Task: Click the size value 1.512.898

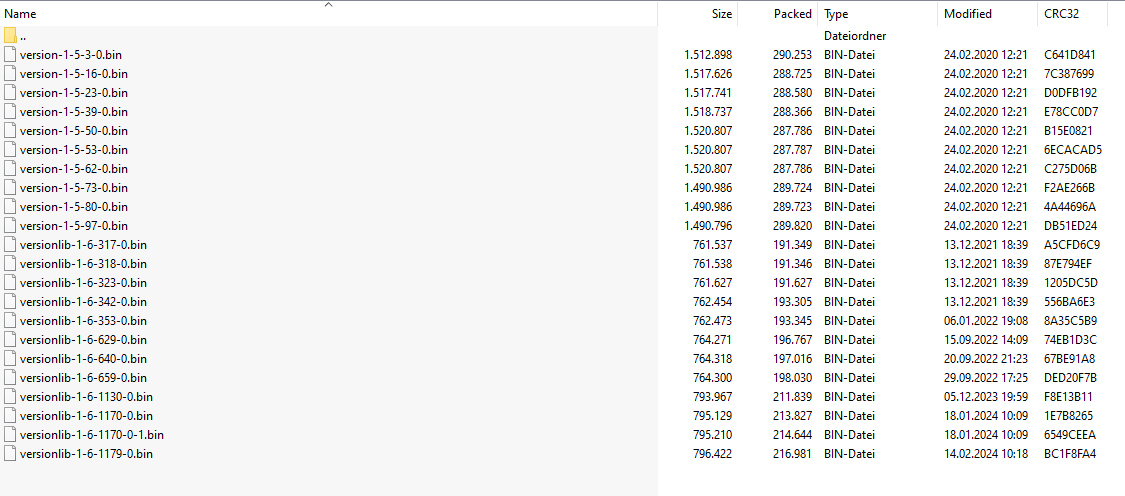Action: (708, 55)
